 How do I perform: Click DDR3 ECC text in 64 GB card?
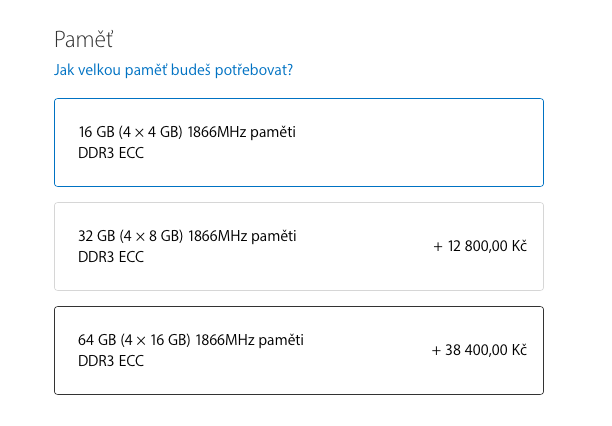tap(110, 360)
